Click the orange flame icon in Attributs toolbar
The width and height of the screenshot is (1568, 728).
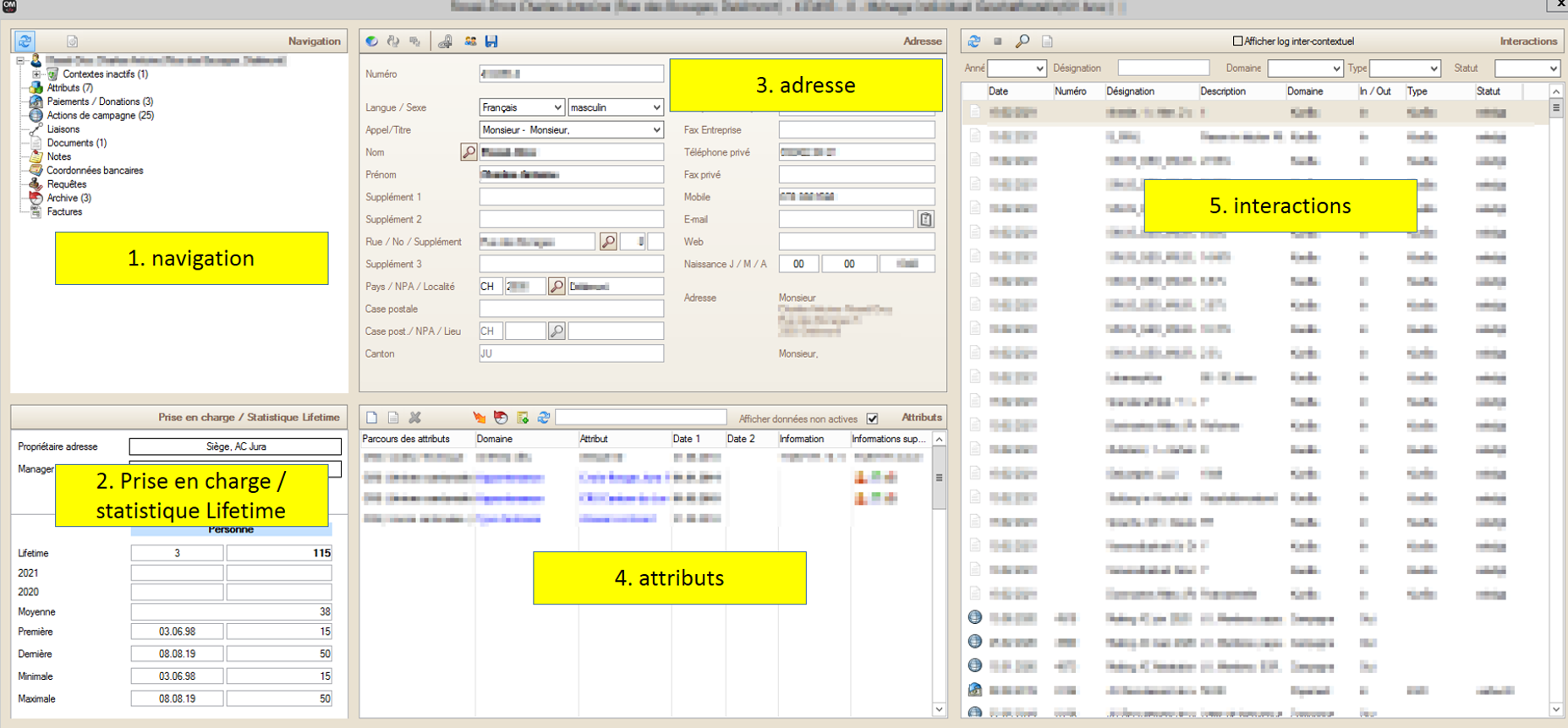(480, 418)
